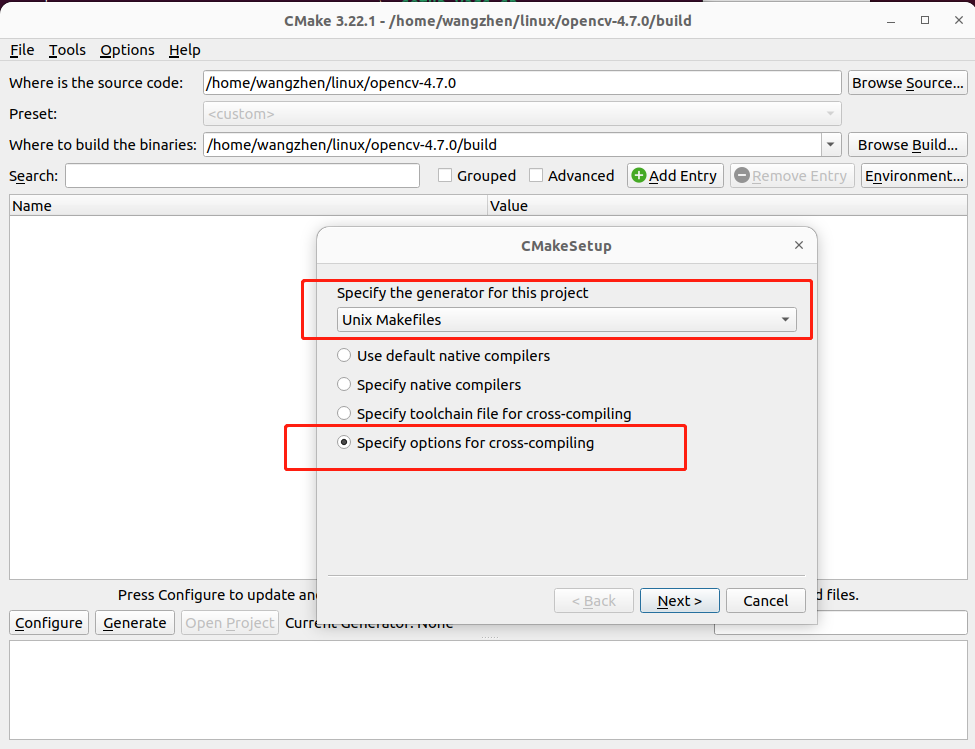The image size is (975, 749).
Task: Click the green plus Add Entry button
Action: [675, 176]
